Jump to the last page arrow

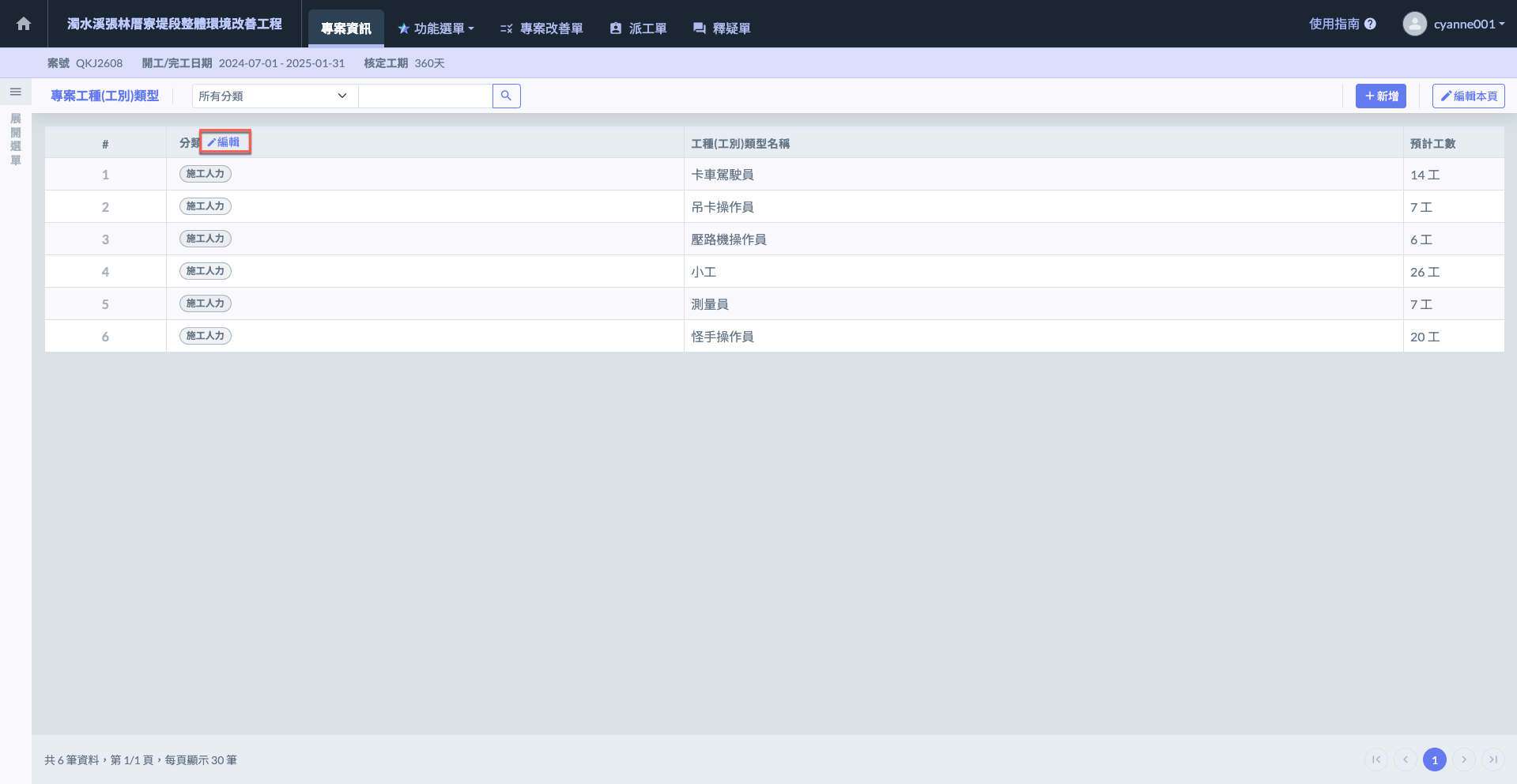tap(1493, 759)
